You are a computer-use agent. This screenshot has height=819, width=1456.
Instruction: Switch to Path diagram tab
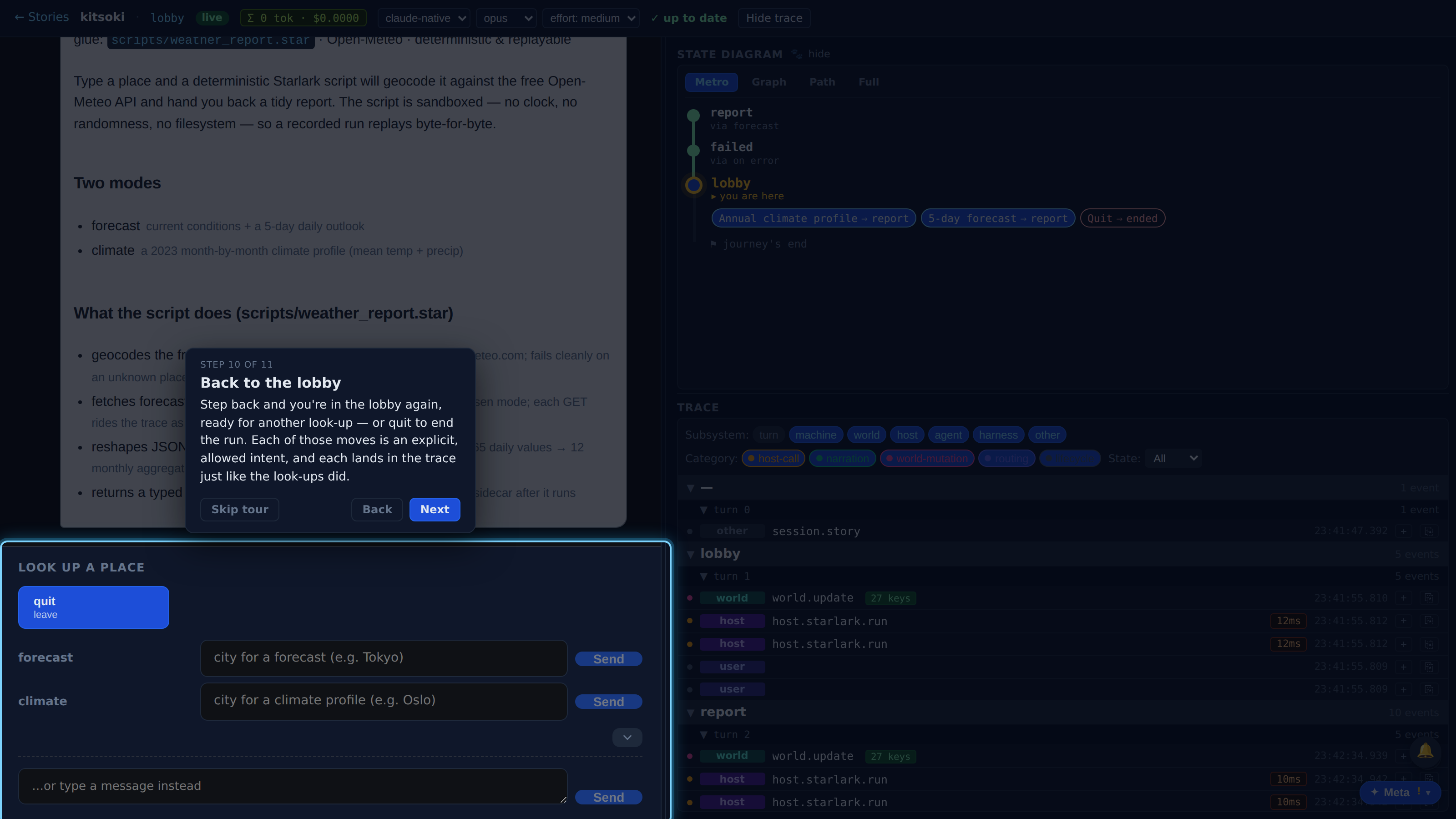pos(822,82)
